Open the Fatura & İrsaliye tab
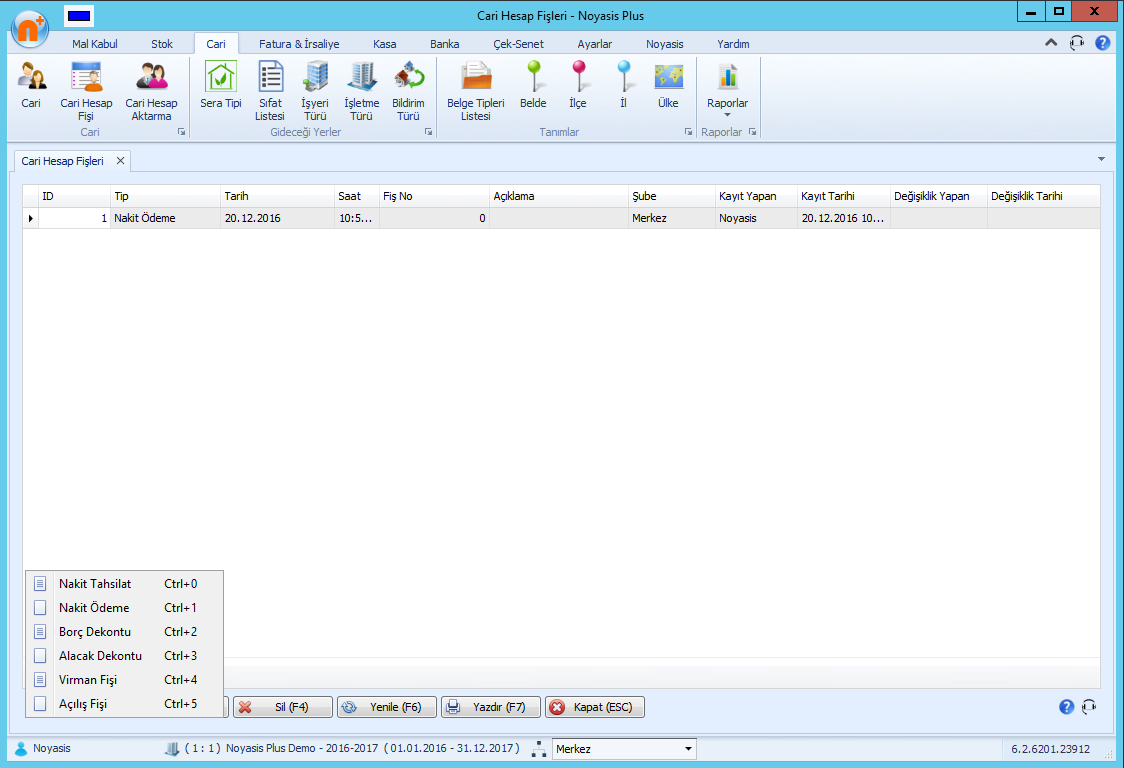Screen dimensions: 1124x768 click(299, 44)
